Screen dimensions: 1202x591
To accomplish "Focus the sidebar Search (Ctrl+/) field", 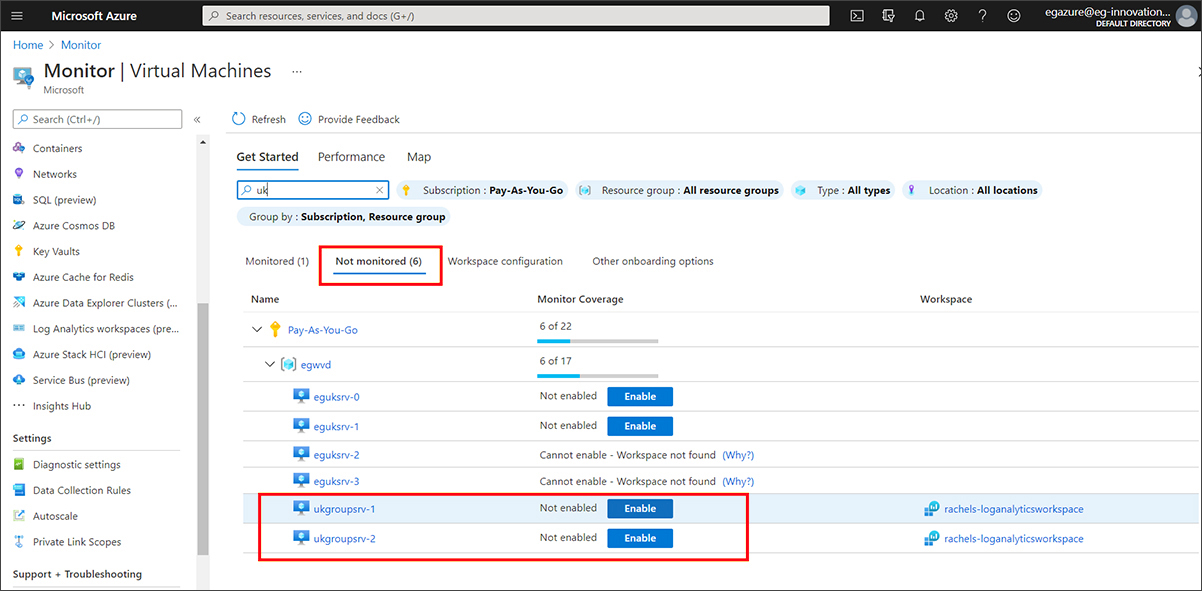I will pos(97,119).
